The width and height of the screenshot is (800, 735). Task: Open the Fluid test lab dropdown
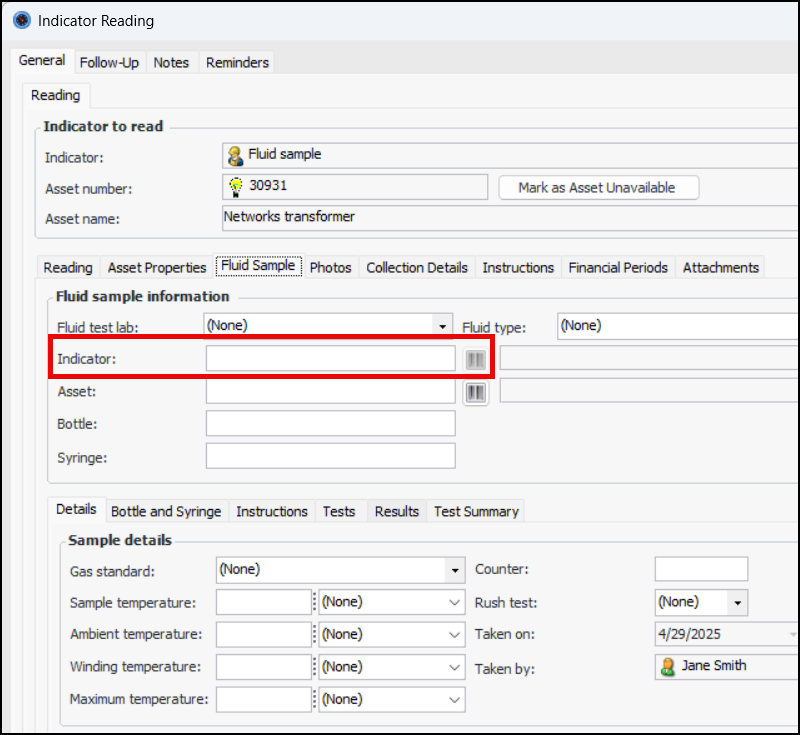click(442, 326)
